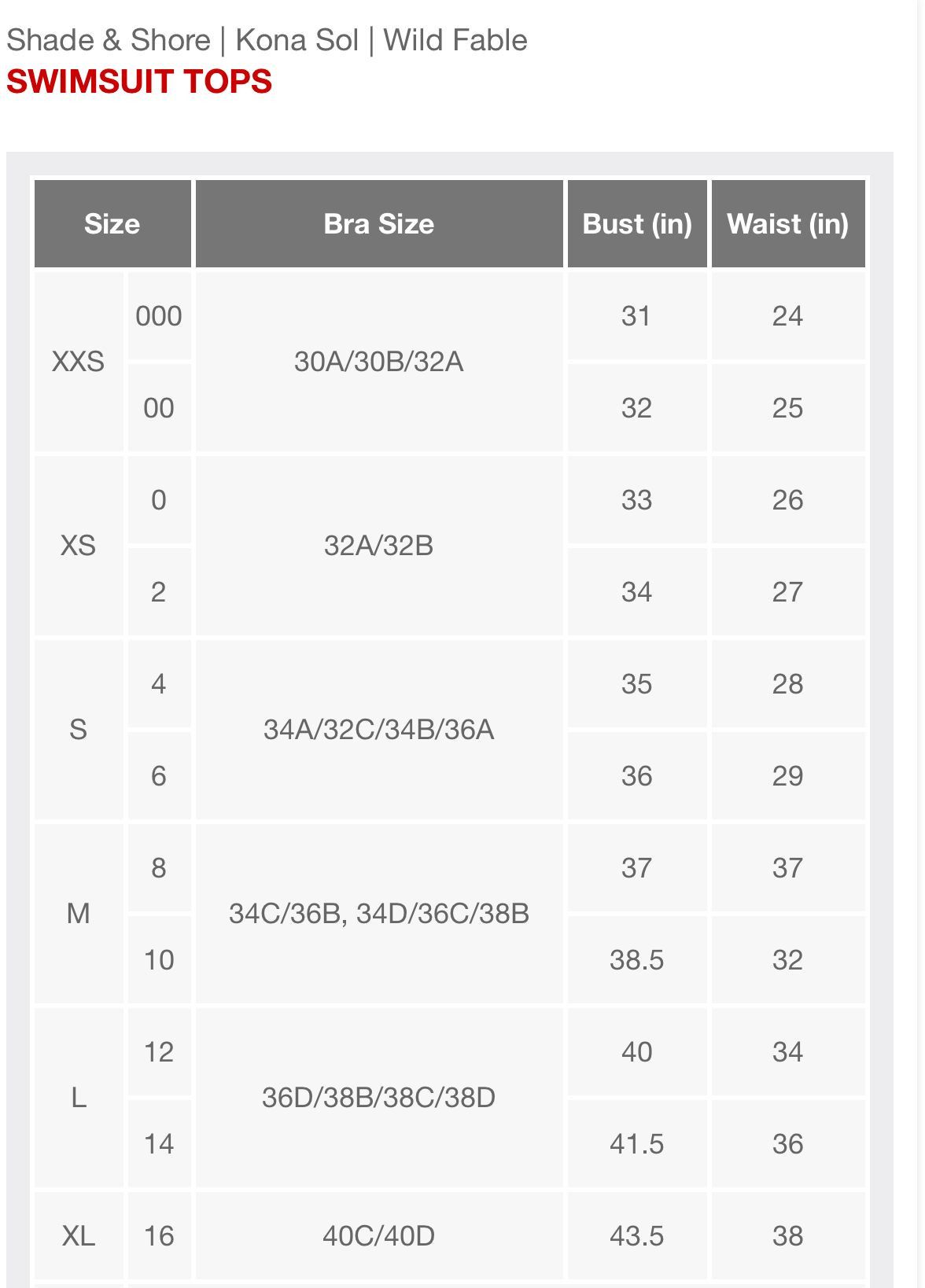Screen dimensions: 925x1288
Task: Click the numeric size 000 cell
Action: tap(159, 316)
